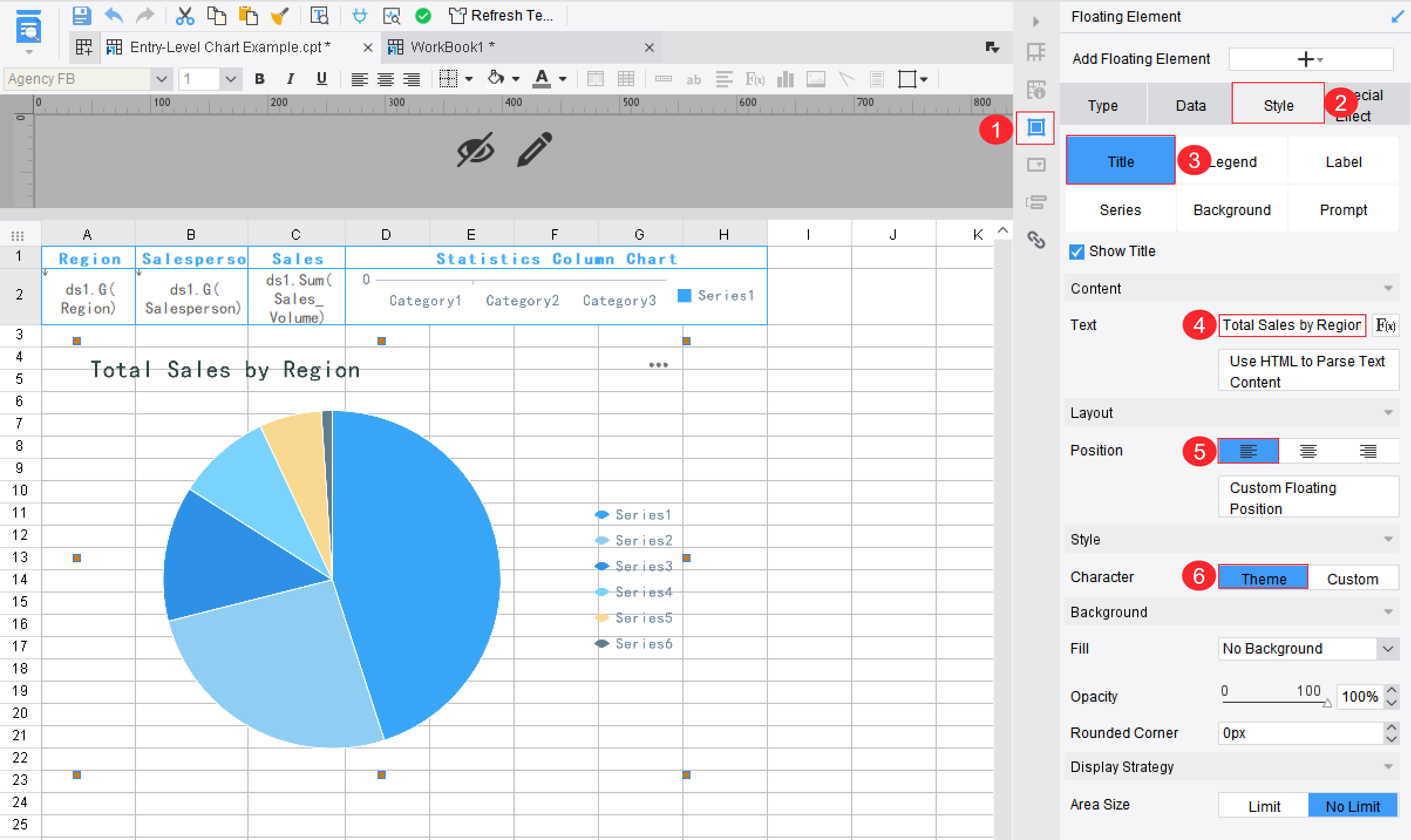The height and width of the screenshot is (840, 1411).
Task: Click Use HTML to Parse Text Content
Action: [1308, 371]
